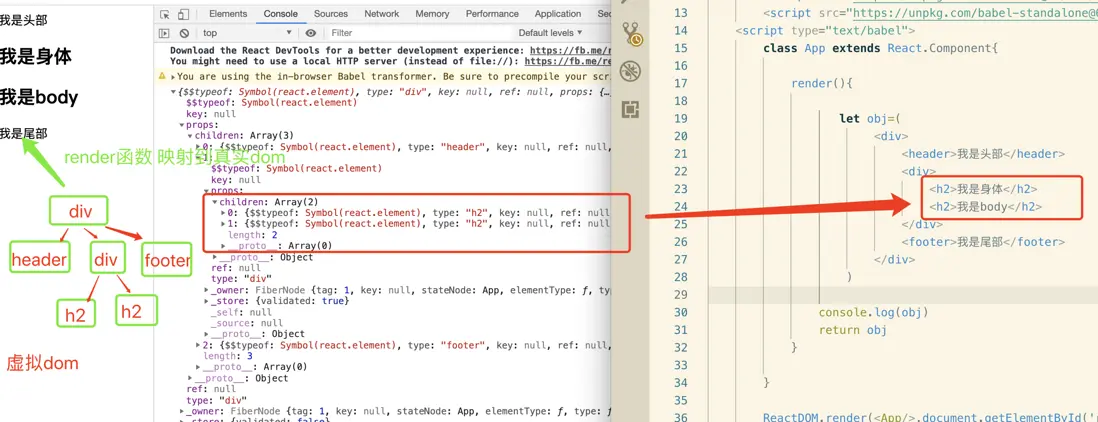Open the Default levels dropdown
Viewport: 1098px width, 422px height.
550,33
